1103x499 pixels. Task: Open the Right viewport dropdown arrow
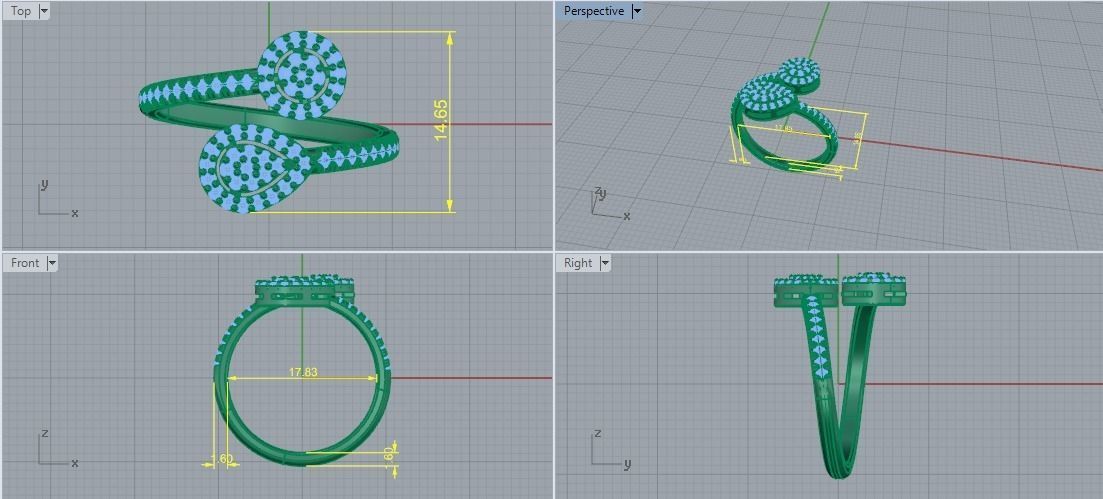coord(604,263)
